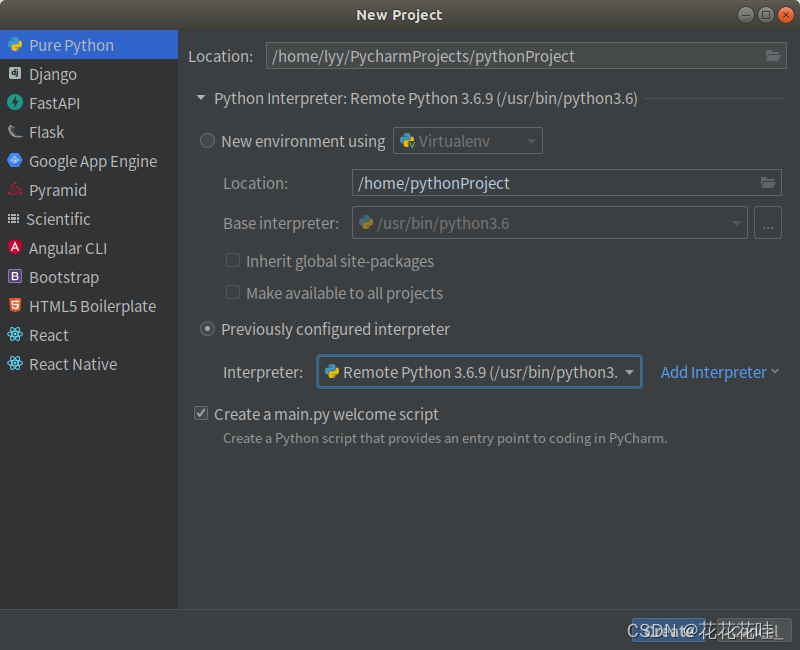Select the Pyramid project type
Screen dimensions: 800x650
(x=89, y=190)
